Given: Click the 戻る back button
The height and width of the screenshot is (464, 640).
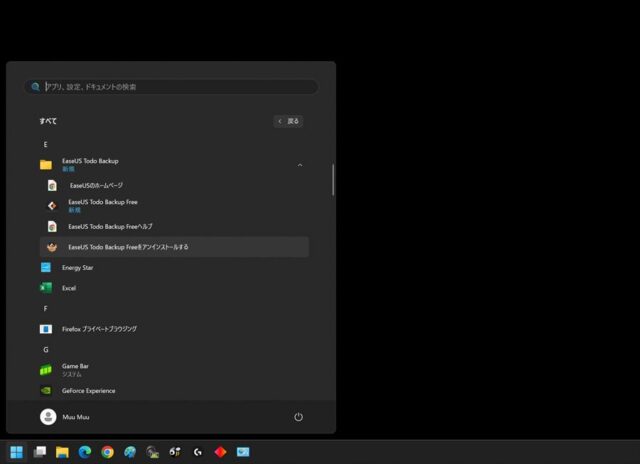Looking at the screenshot, I should [x=288, y=121].
